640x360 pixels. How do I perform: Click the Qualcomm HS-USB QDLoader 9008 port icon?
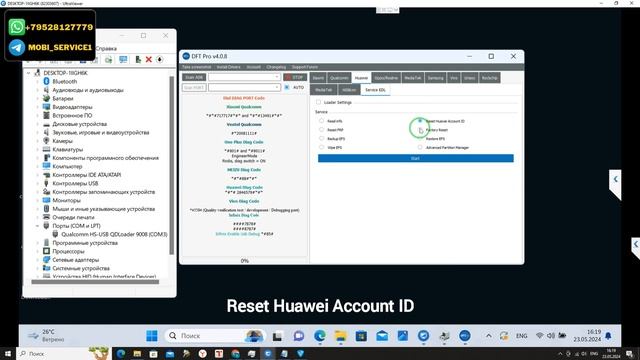(x=56, y=234)
